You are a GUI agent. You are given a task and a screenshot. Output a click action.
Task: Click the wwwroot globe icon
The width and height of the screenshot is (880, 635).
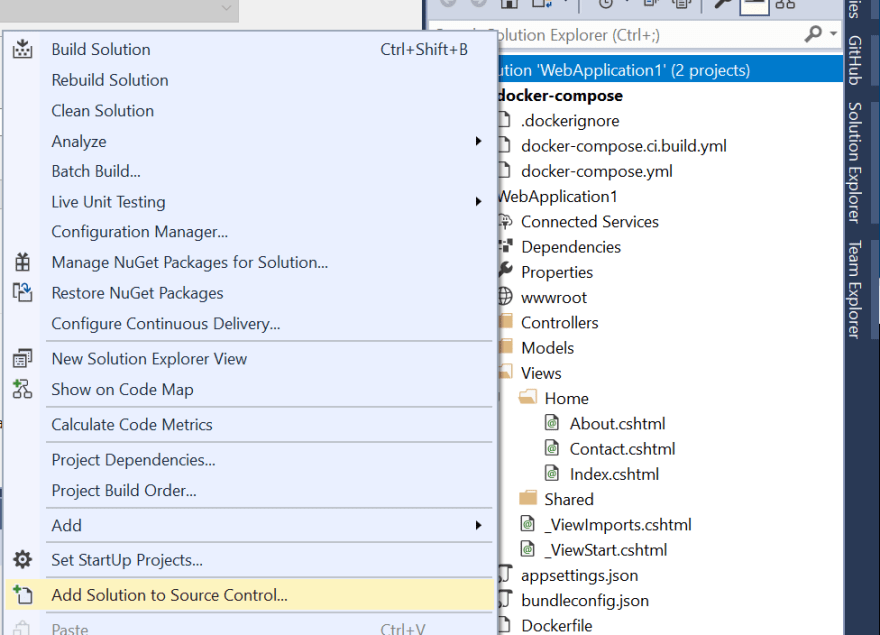pos(506,296)
